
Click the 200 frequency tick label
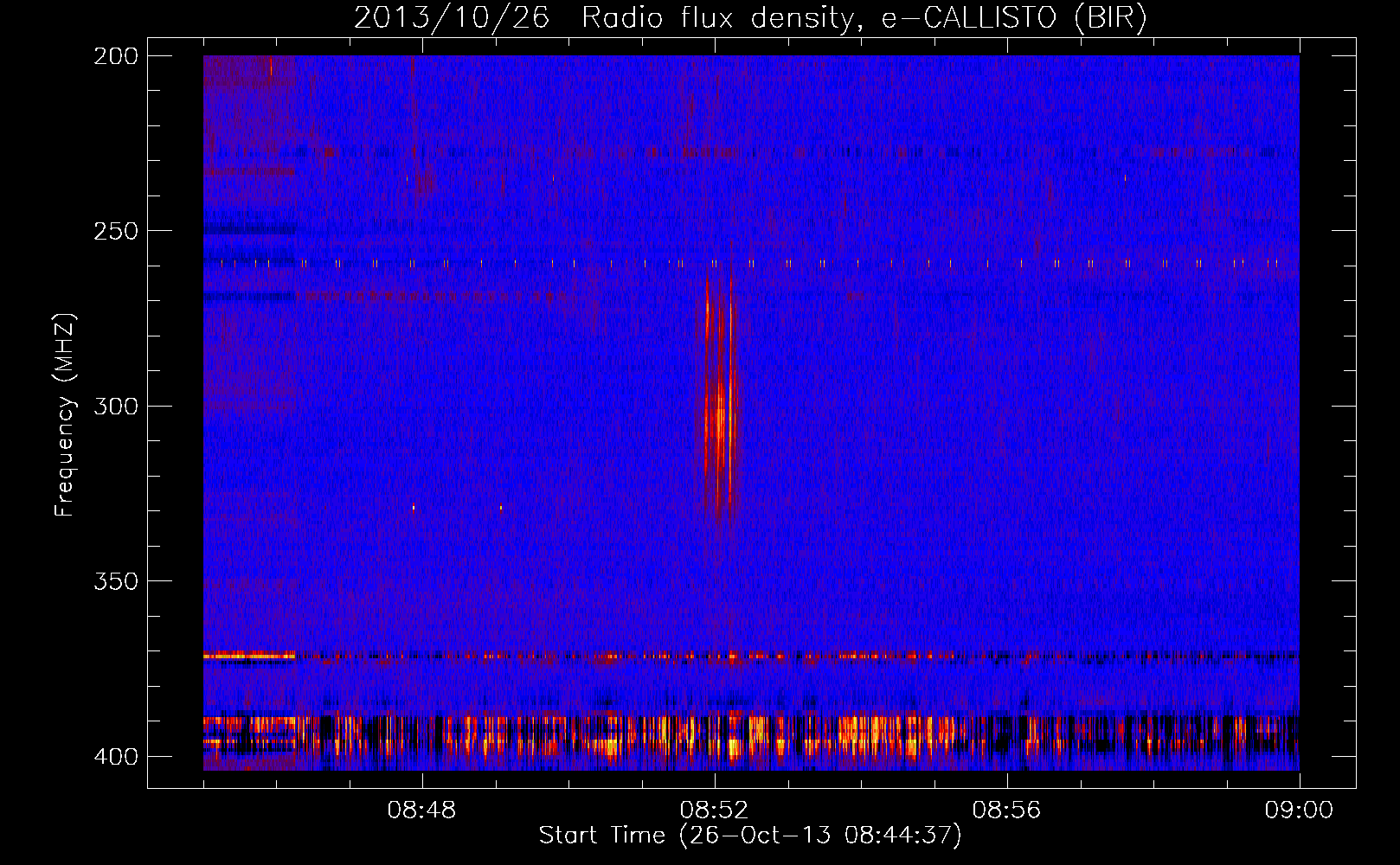116,56
